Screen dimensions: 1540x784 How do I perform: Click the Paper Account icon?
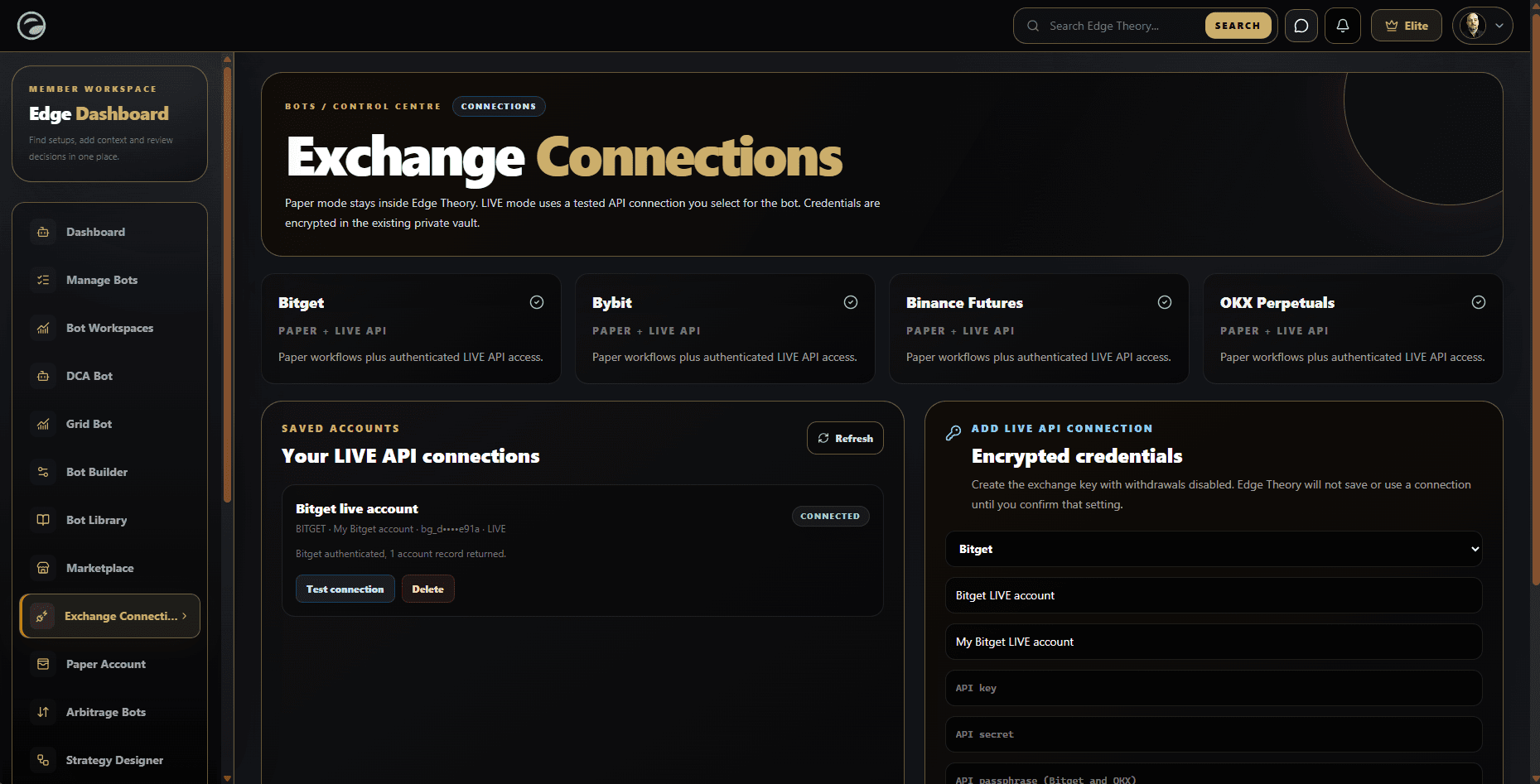pyautogui.click(x=43, y=664)
